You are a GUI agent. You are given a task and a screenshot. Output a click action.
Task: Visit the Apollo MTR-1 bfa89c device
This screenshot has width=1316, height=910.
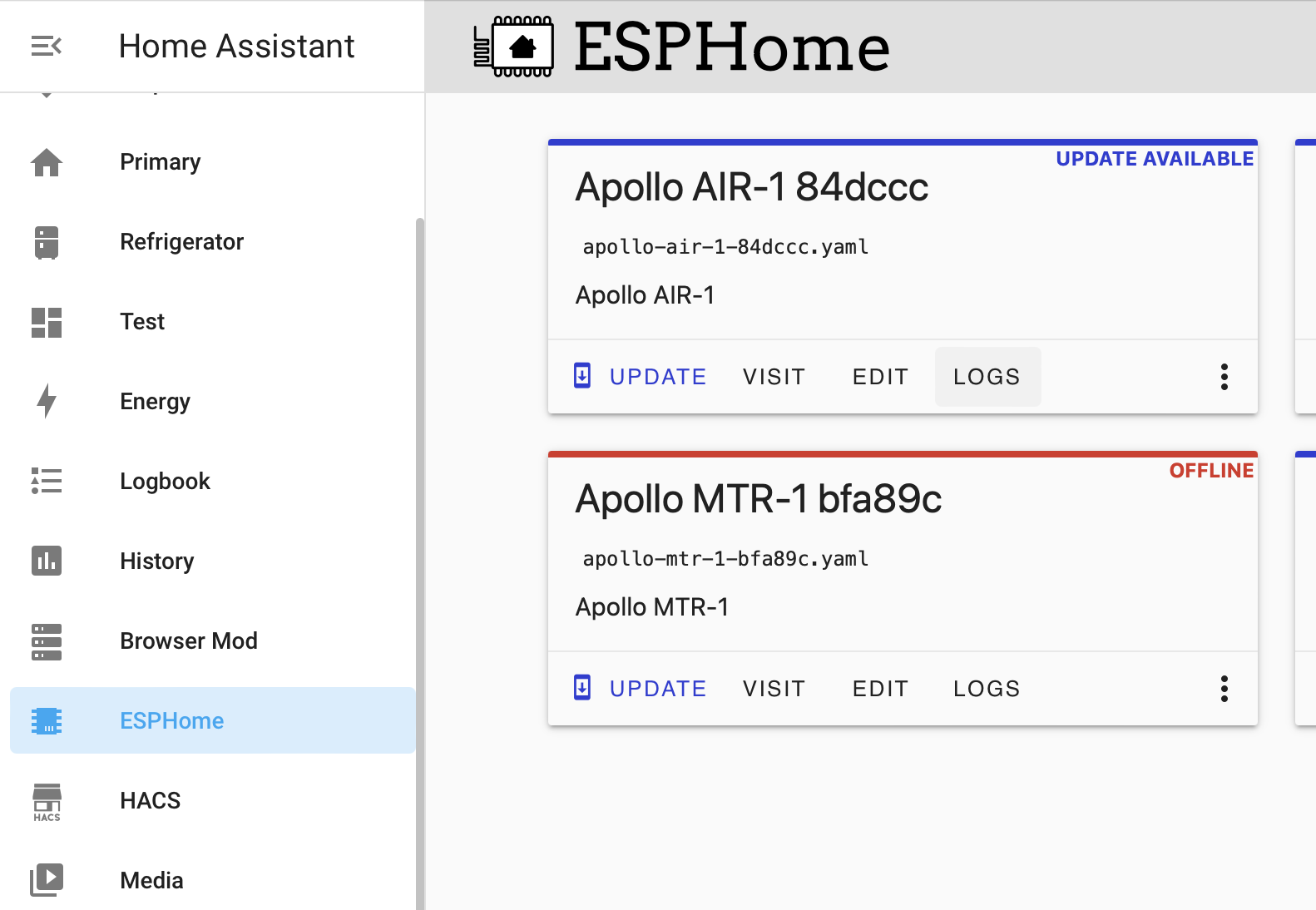(774, 689)
